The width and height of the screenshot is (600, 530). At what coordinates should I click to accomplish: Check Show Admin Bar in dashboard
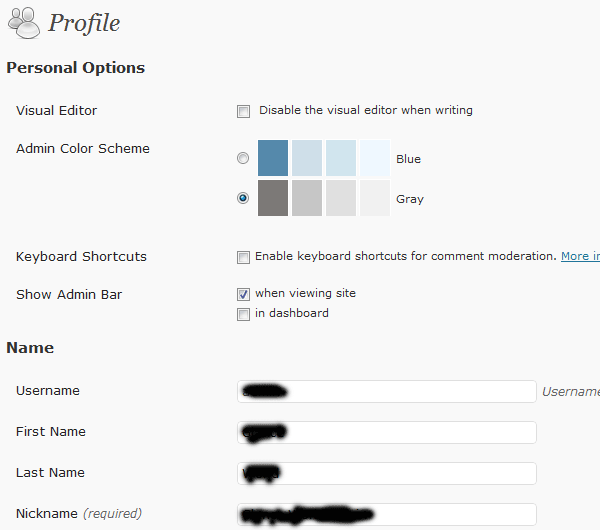click(243, 314)
